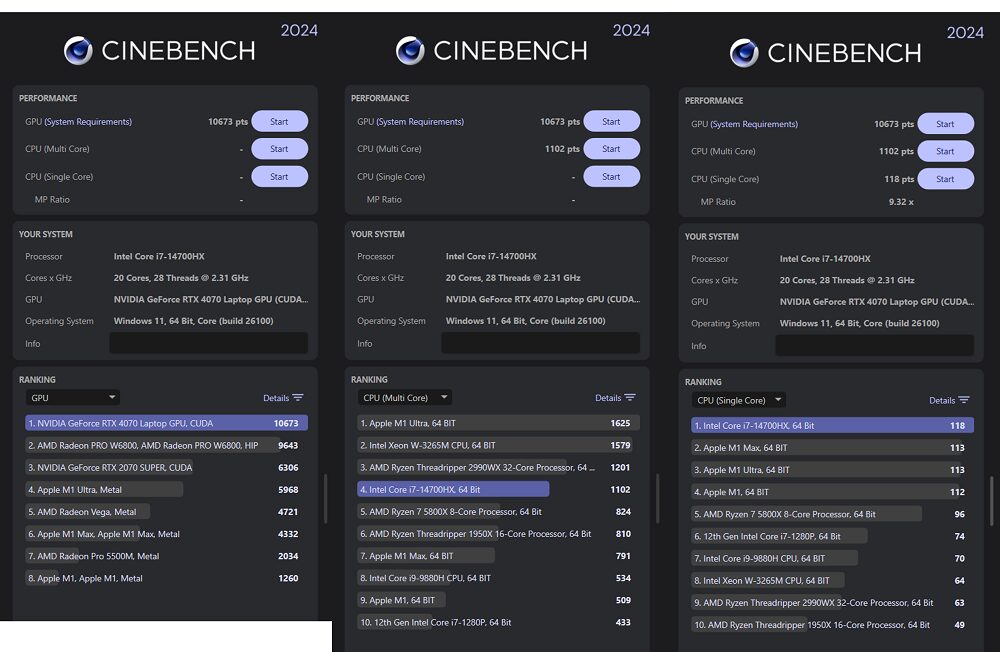Screen dimensions: 1000x652
Task: Select 'AMD Ryzen 7 5800X' row scoring 96
Action: coord(833,514)
